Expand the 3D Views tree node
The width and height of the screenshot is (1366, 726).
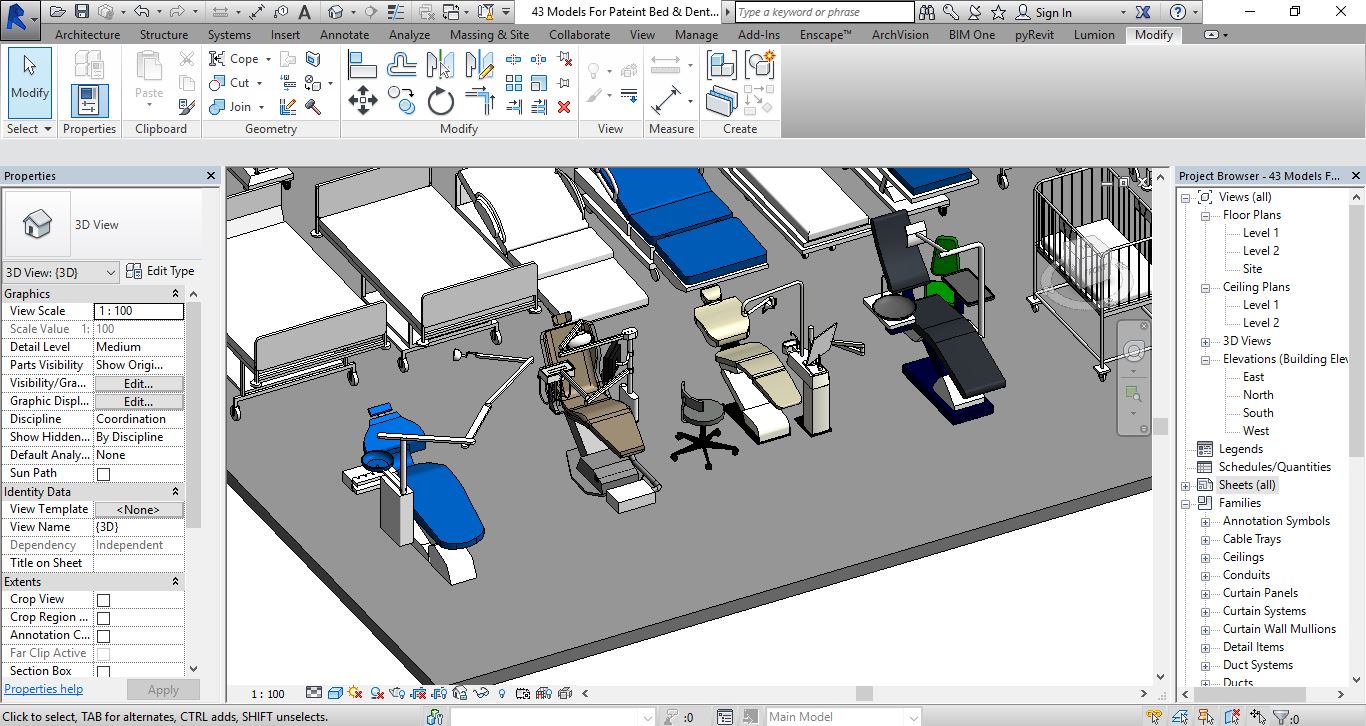(x=1207, y=341)
